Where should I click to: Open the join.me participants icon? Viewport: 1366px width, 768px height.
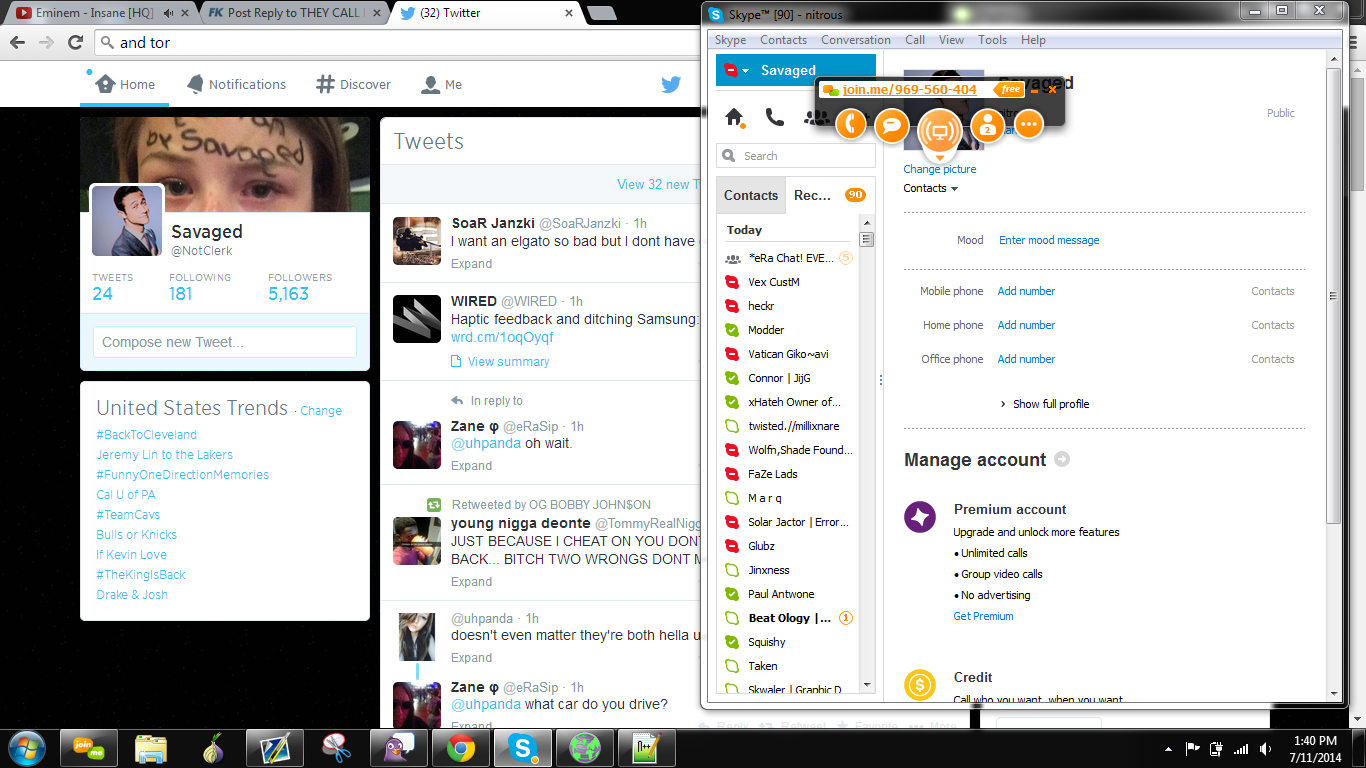988,125
